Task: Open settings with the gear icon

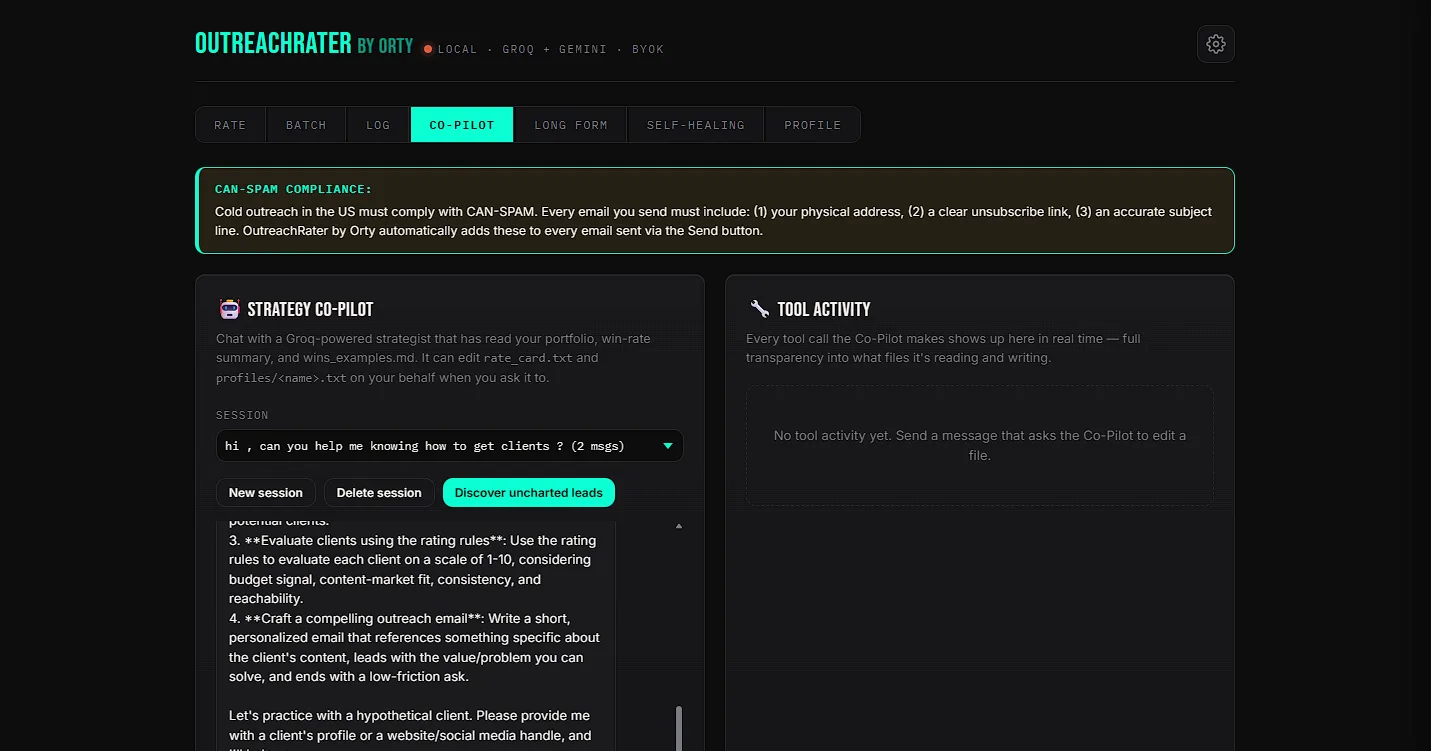Action: coord(1215,44)
